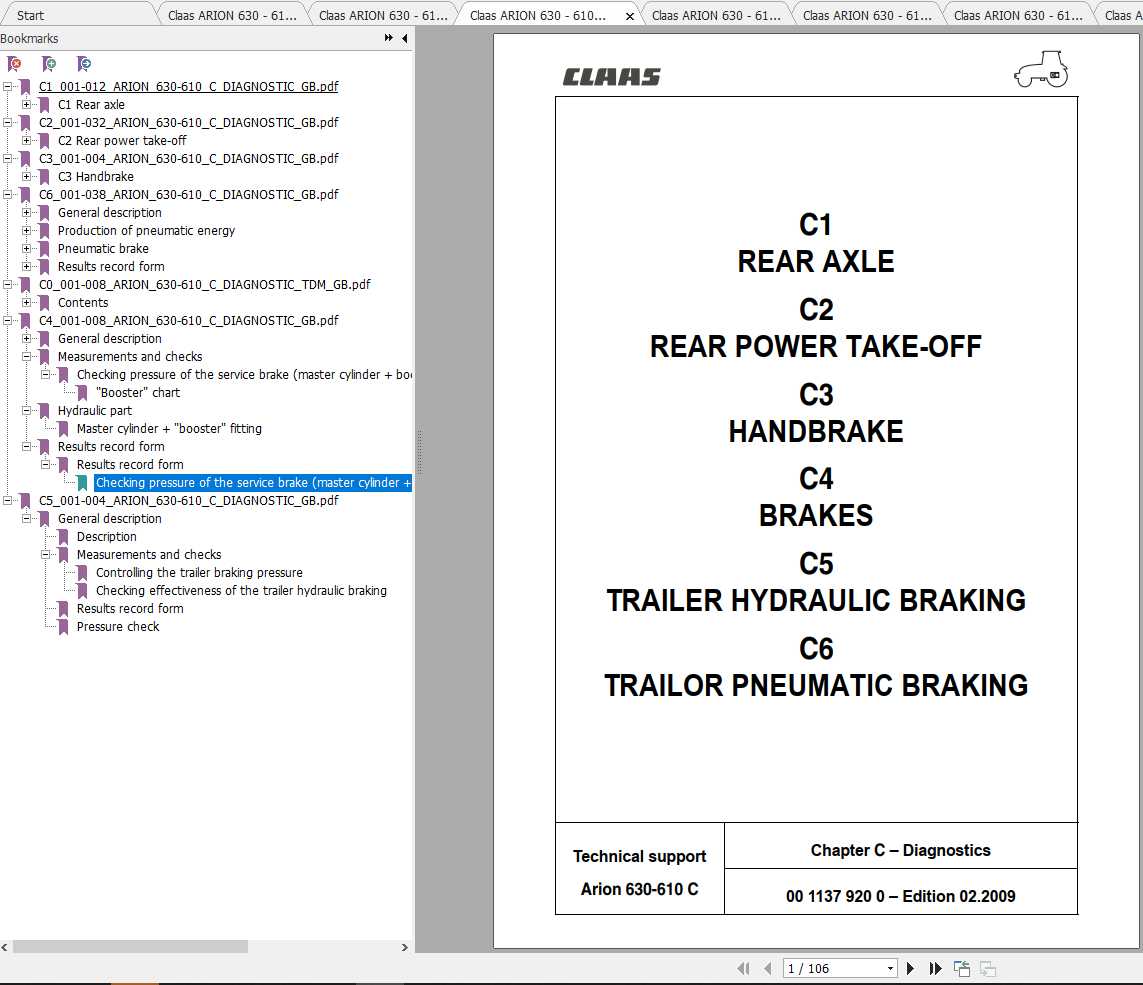
Task: Open C0_001-008_ARION DIAGNOSTIC_TDM_GB.pdf bookmark
Action: pyautogui.click(x=204, y=284)
